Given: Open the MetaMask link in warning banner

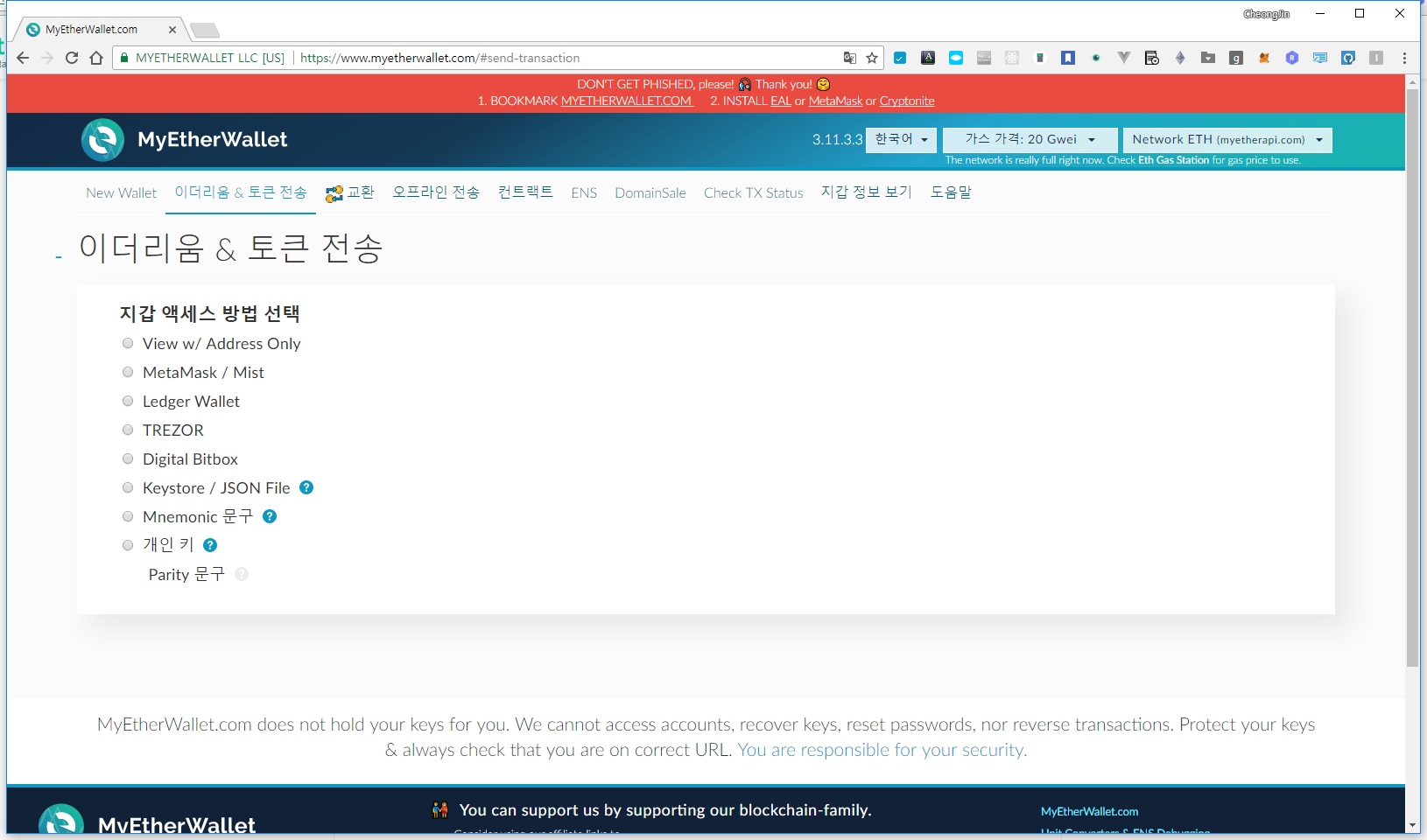Looking at the screenshot, I should pos(835,101).
